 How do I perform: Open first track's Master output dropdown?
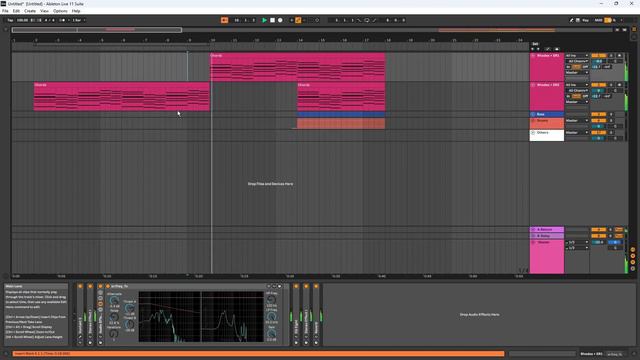click(x=577, y=73)
